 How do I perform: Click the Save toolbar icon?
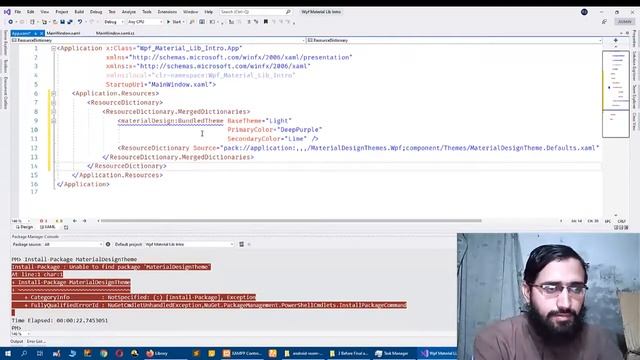(x=62, y=22)
